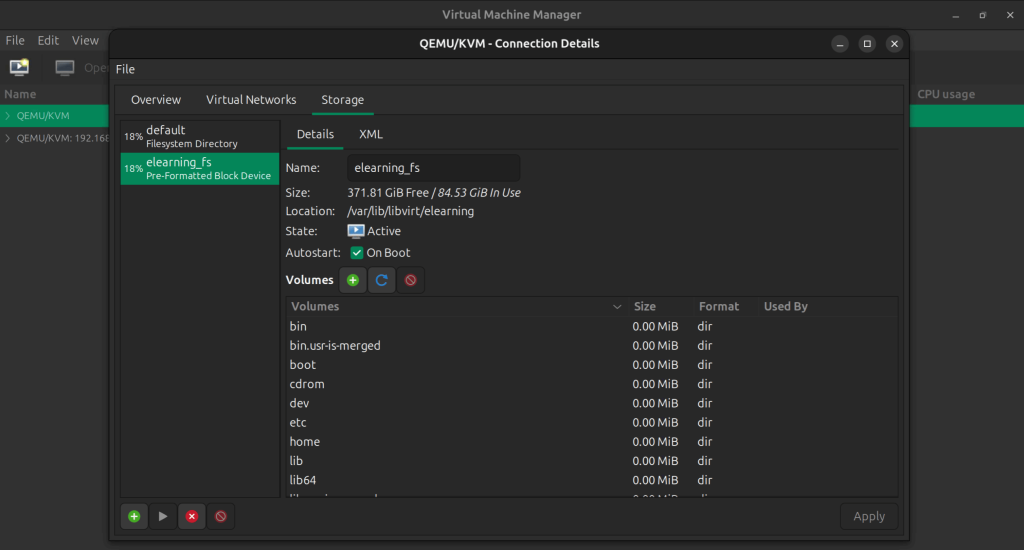Sort volumes by the Format column

pos(725,306)
